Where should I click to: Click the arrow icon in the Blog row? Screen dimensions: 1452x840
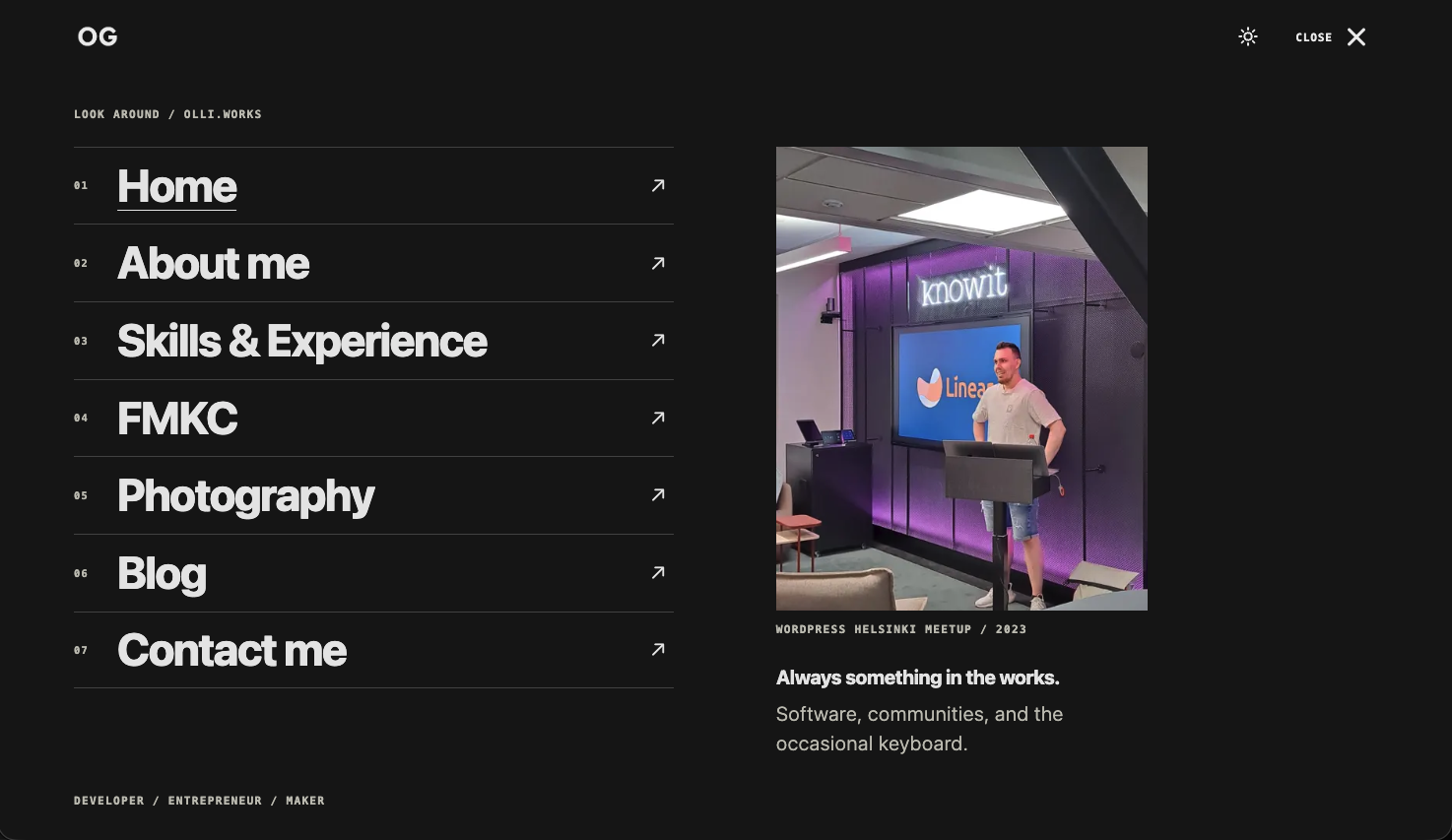click(658, 572)
